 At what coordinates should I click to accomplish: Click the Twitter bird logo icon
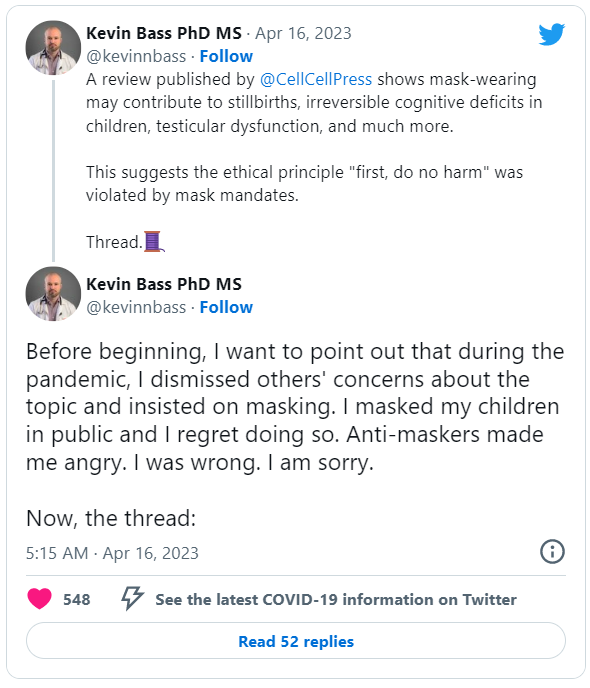[551, 34]
